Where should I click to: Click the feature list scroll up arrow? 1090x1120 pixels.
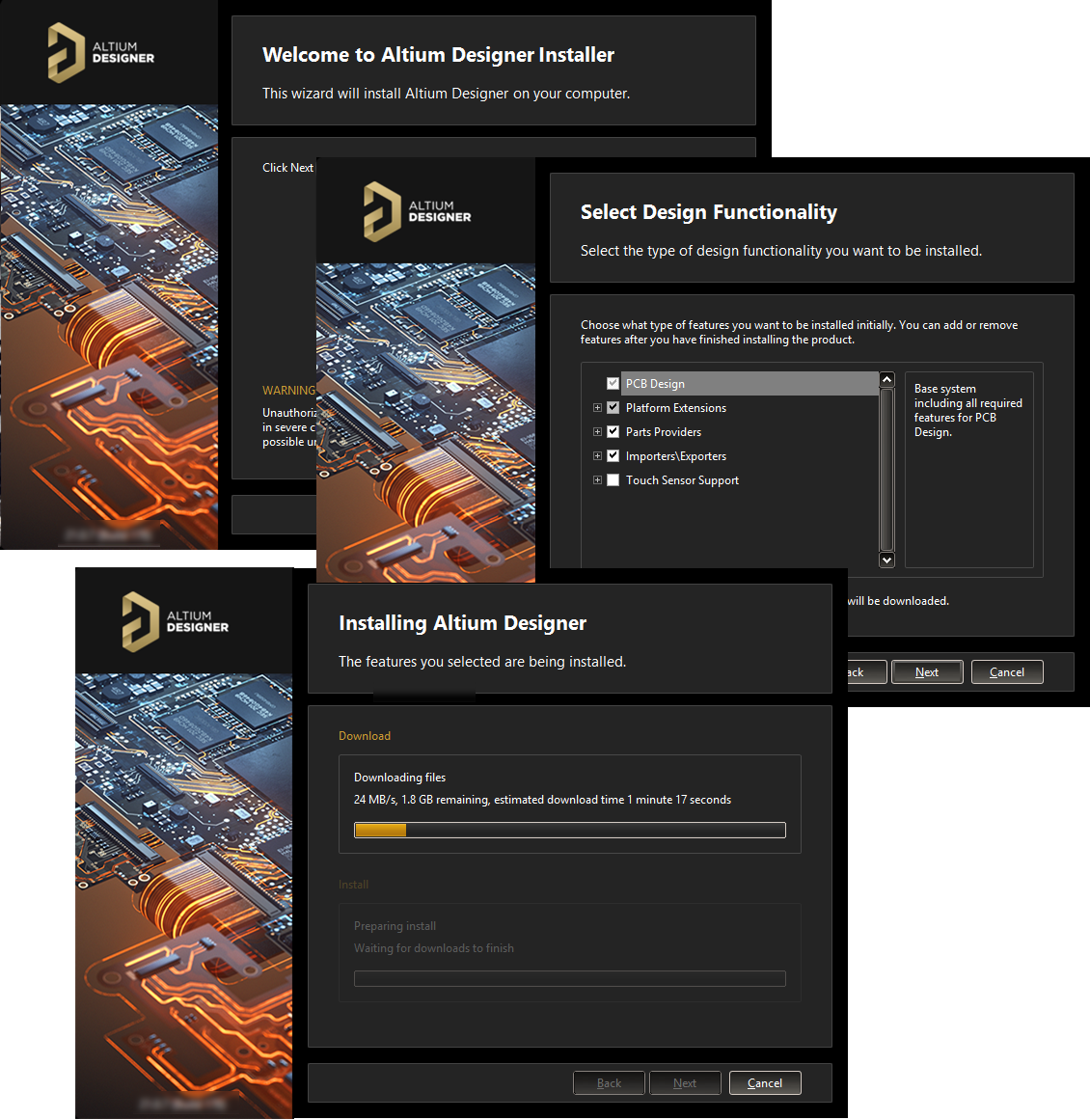pos(887,380)
